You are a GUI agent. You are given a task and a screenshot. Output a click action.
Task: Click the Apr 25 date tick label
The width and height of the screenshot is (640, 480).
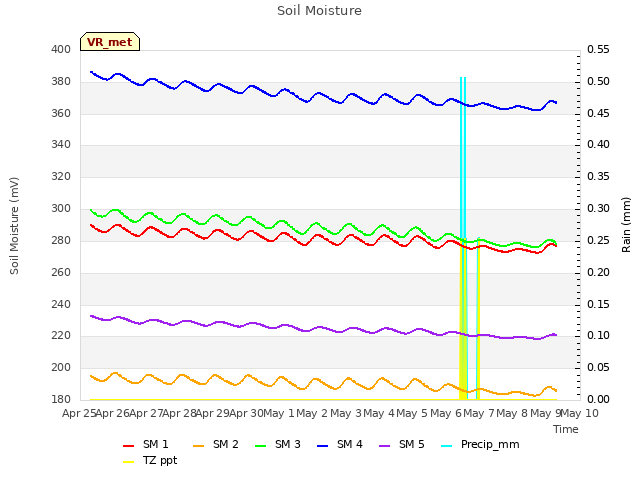[x=79, y=413]
